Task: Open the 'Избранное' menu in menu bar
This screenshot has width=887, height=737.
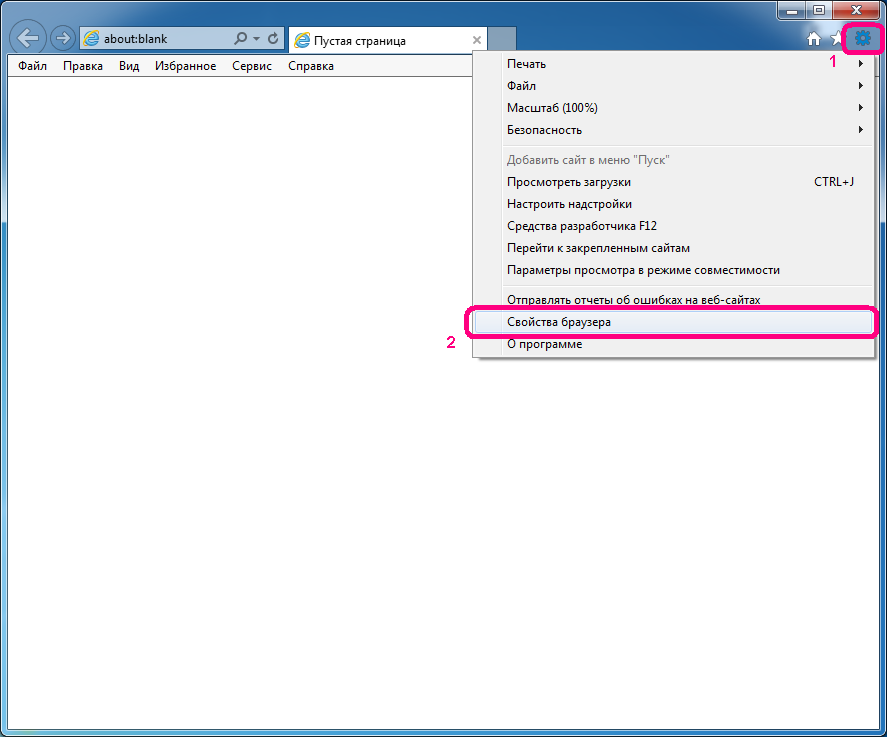Action: click(185, 66)
